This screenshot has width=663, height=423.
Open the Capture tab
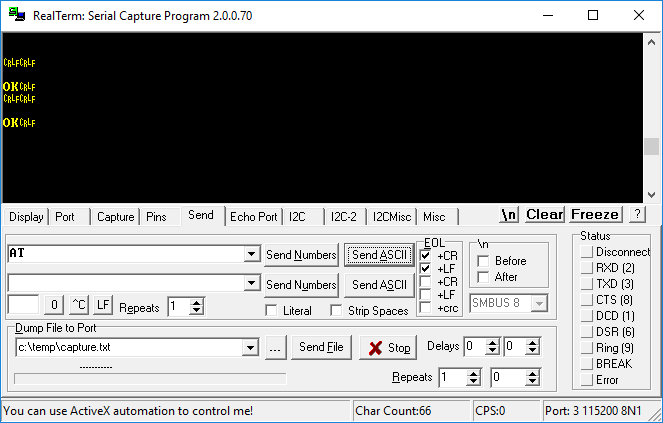coord(115,217)
